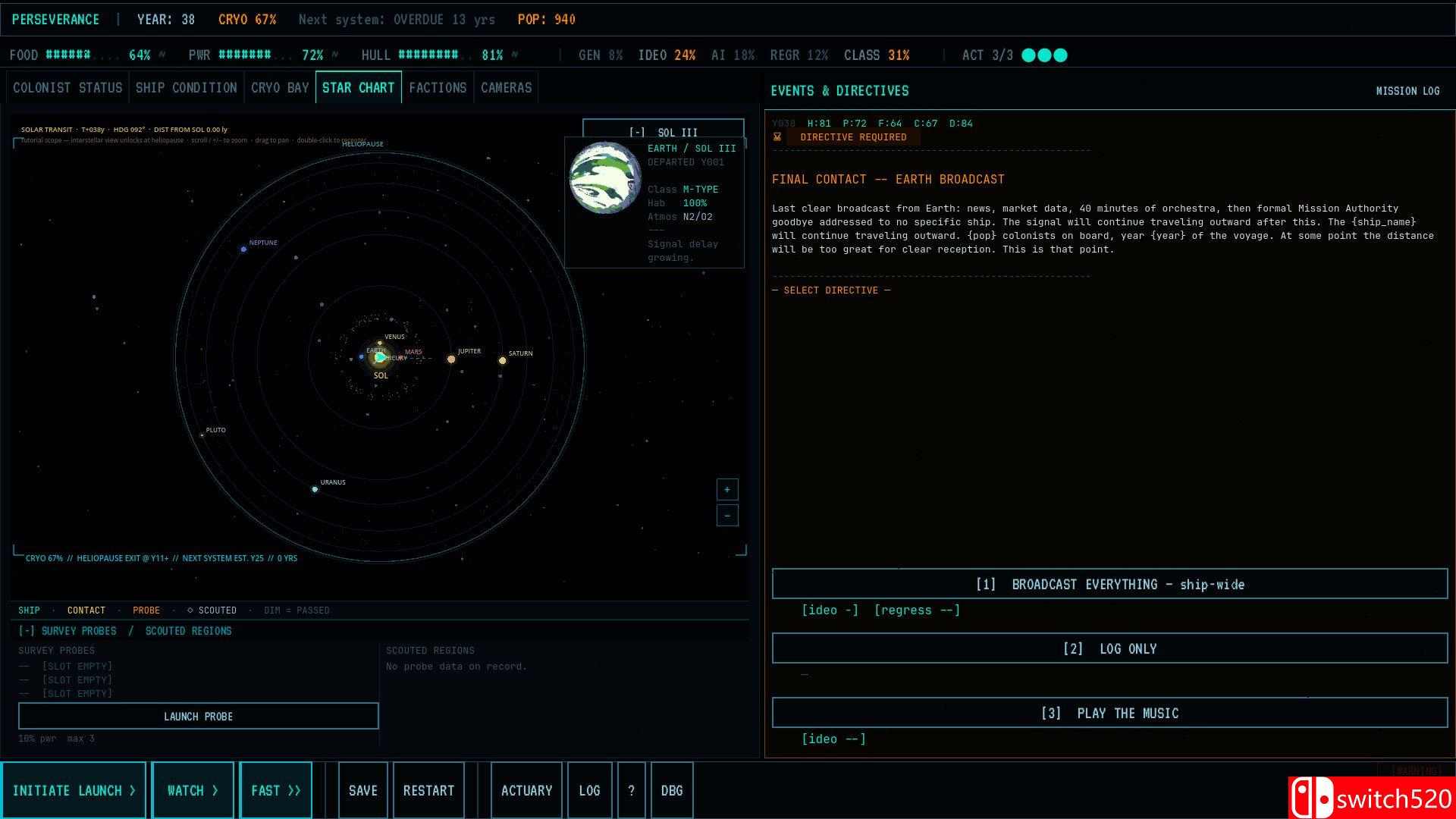Switch to the Factions tab
The height and width of the screenshot is (819, 1456).
438,88
